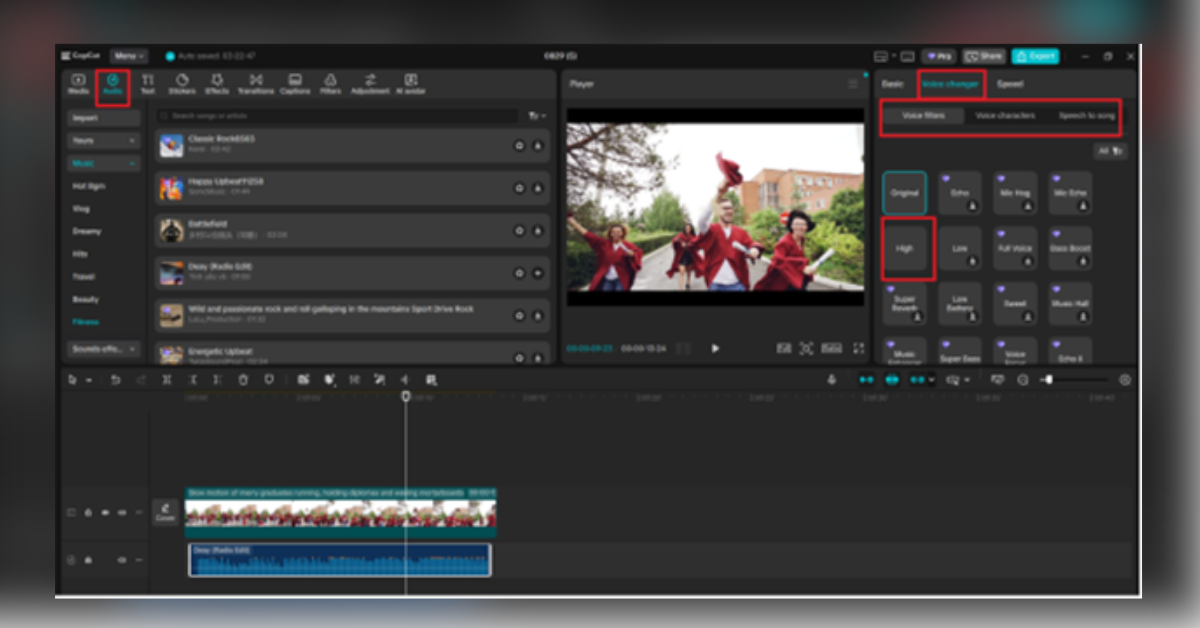Click the undo icon in timeline toolbar
Viewport: 1200px width, 628px height.
point(115,380)
